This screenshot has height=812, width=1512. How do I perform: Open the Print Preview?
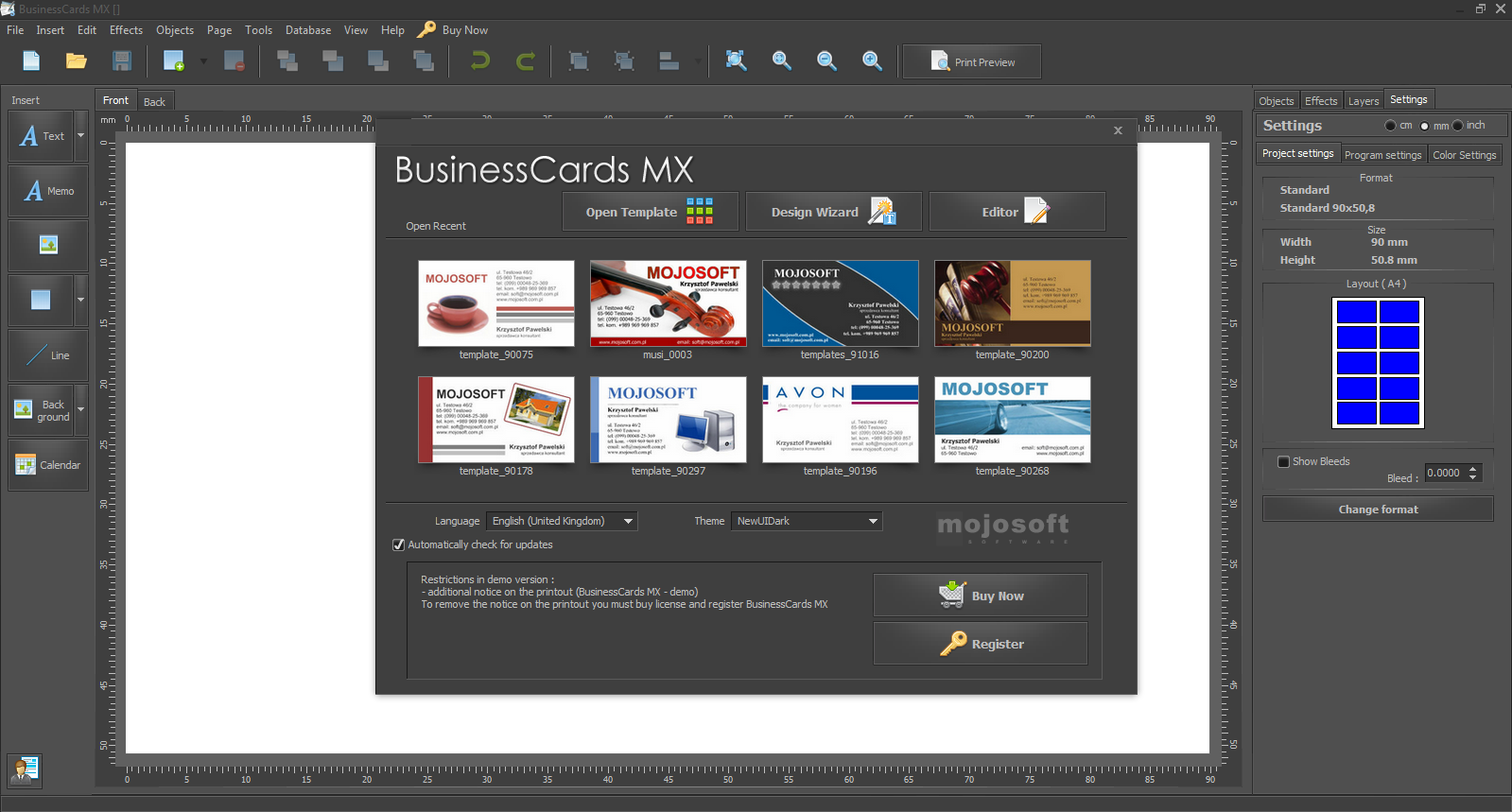click(972, 62)
